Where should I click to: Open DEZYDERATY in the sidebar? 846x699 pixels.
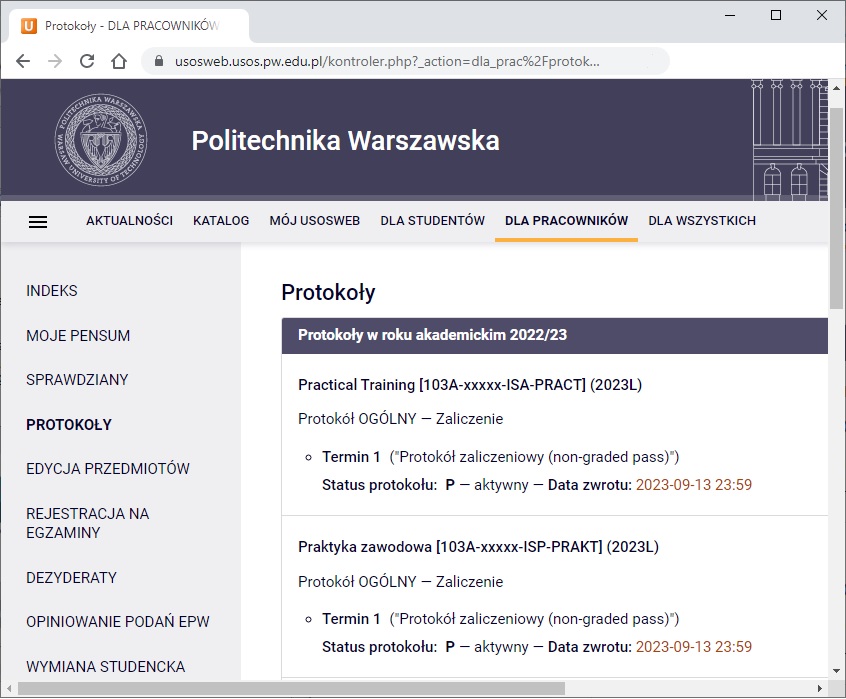(71, 578)
